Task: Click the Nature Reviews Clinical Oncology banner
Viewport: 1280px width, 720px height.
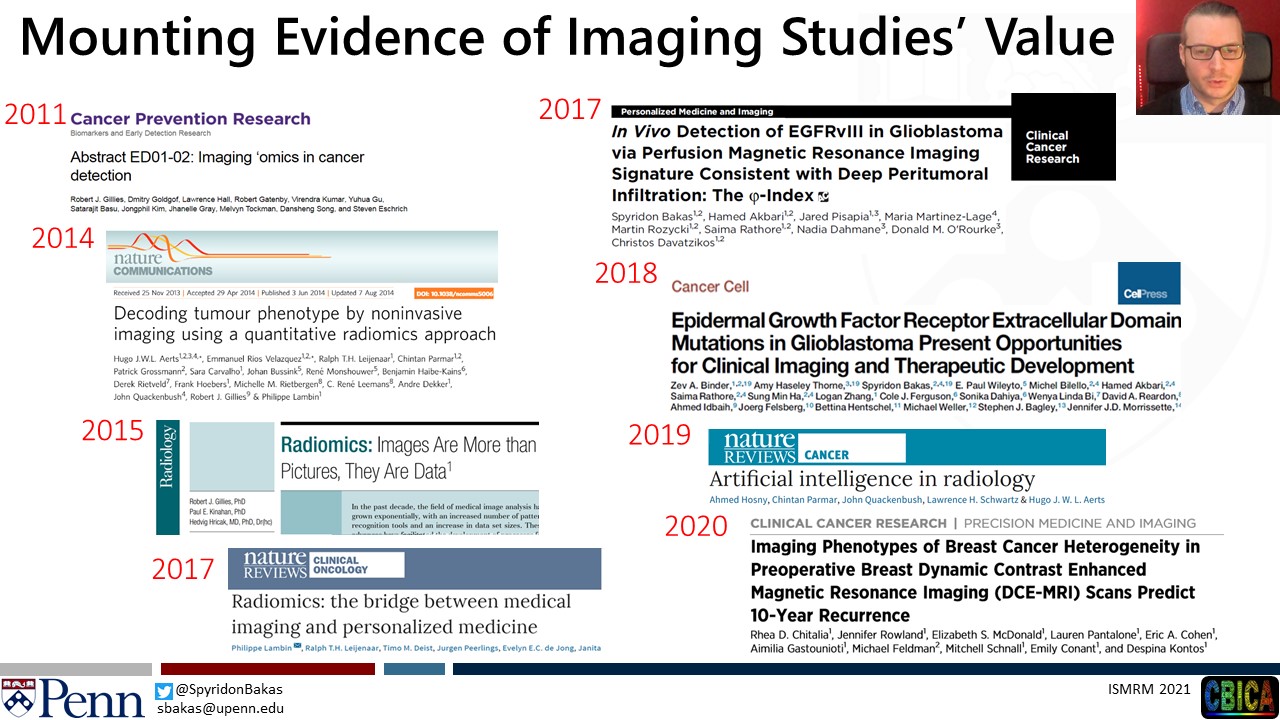Action: (414, 568)
